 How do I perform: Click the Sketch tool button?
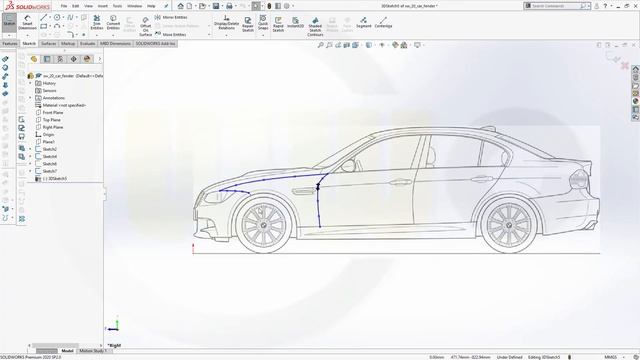coord(9,22)
